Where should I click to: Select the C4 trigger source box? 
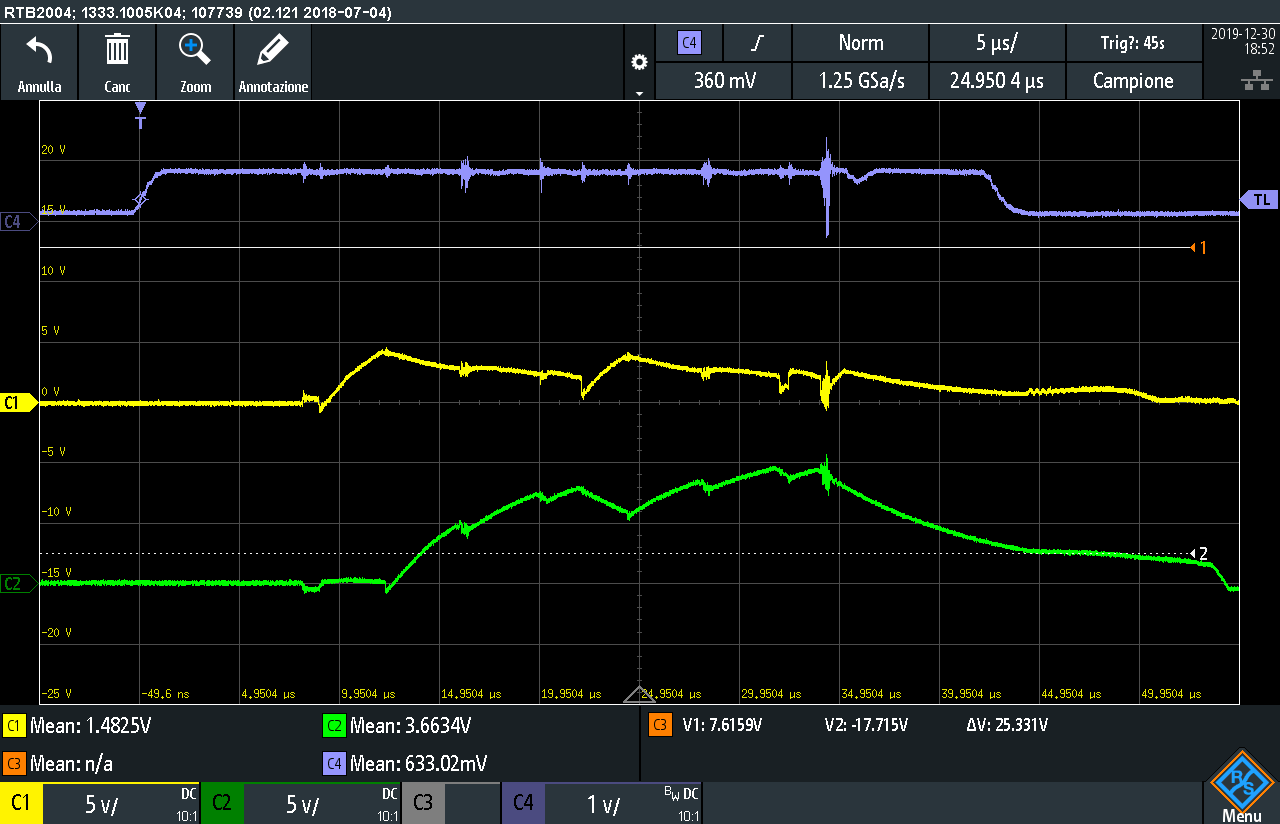pyautogui.click(x=689, y=43)
